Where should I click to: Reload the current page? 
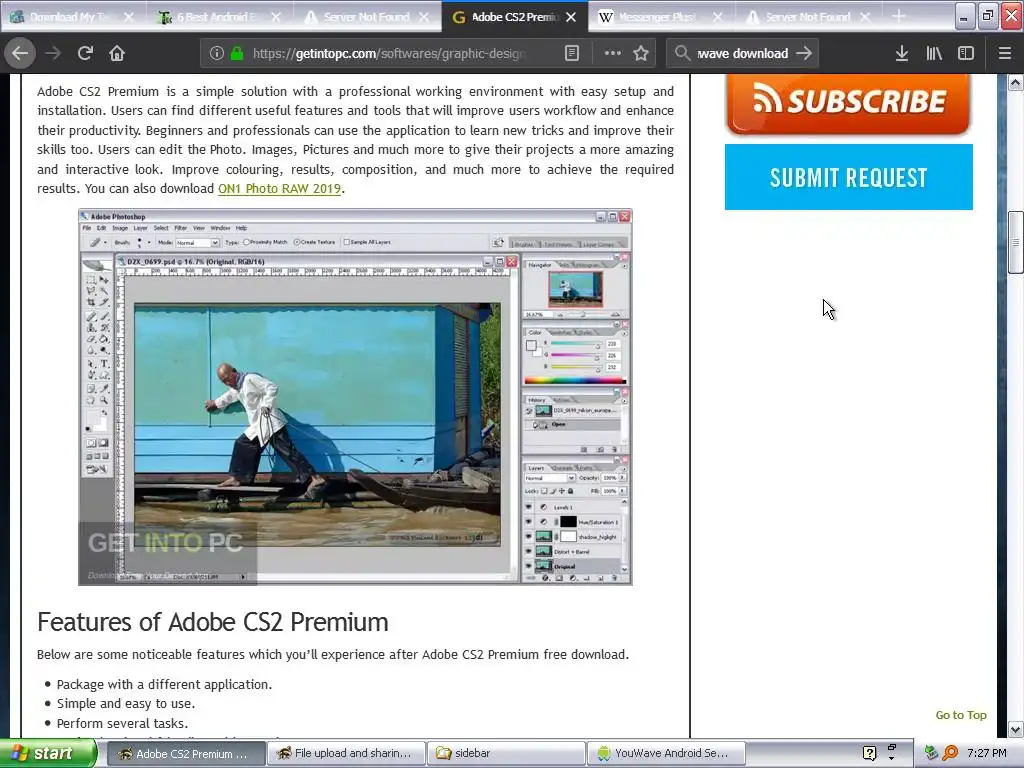85,53
